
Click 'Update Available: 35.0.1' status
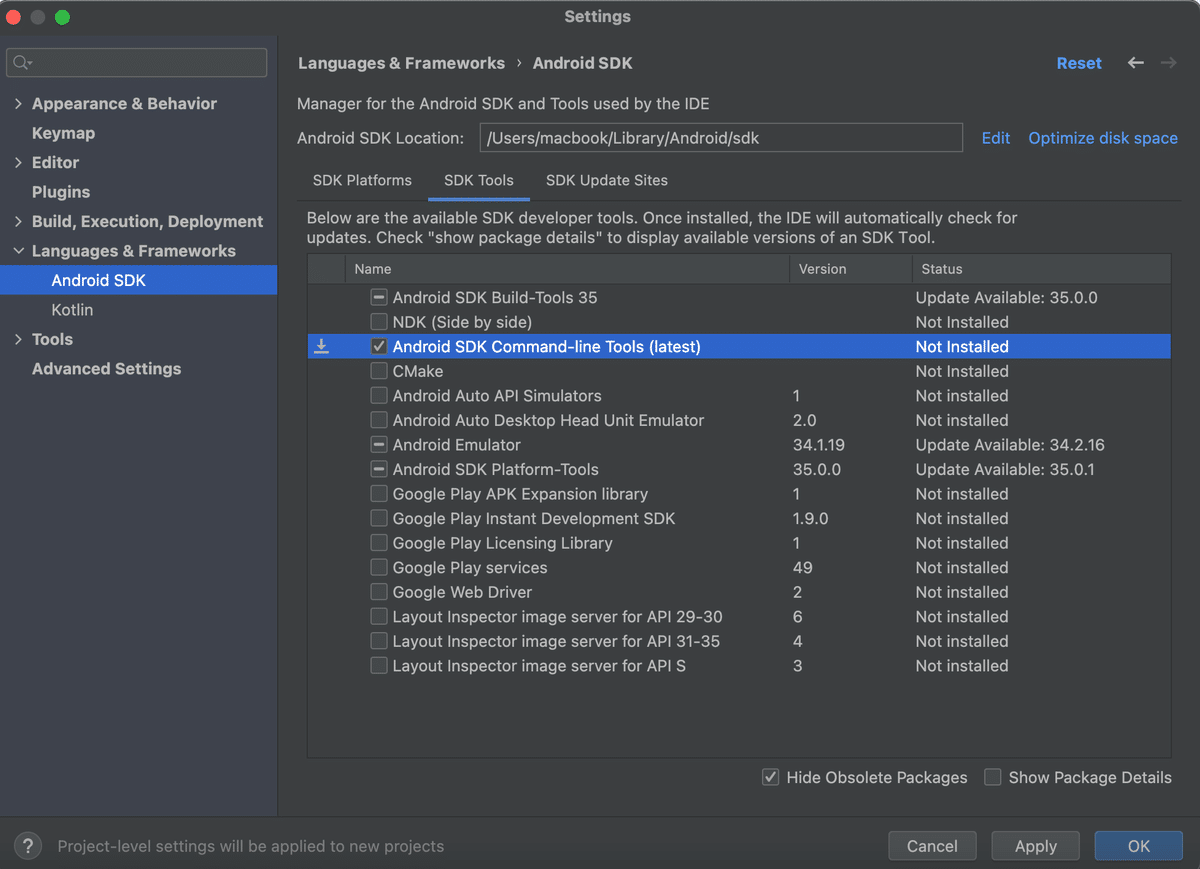pyautogui.click(x=1005, y=469)
